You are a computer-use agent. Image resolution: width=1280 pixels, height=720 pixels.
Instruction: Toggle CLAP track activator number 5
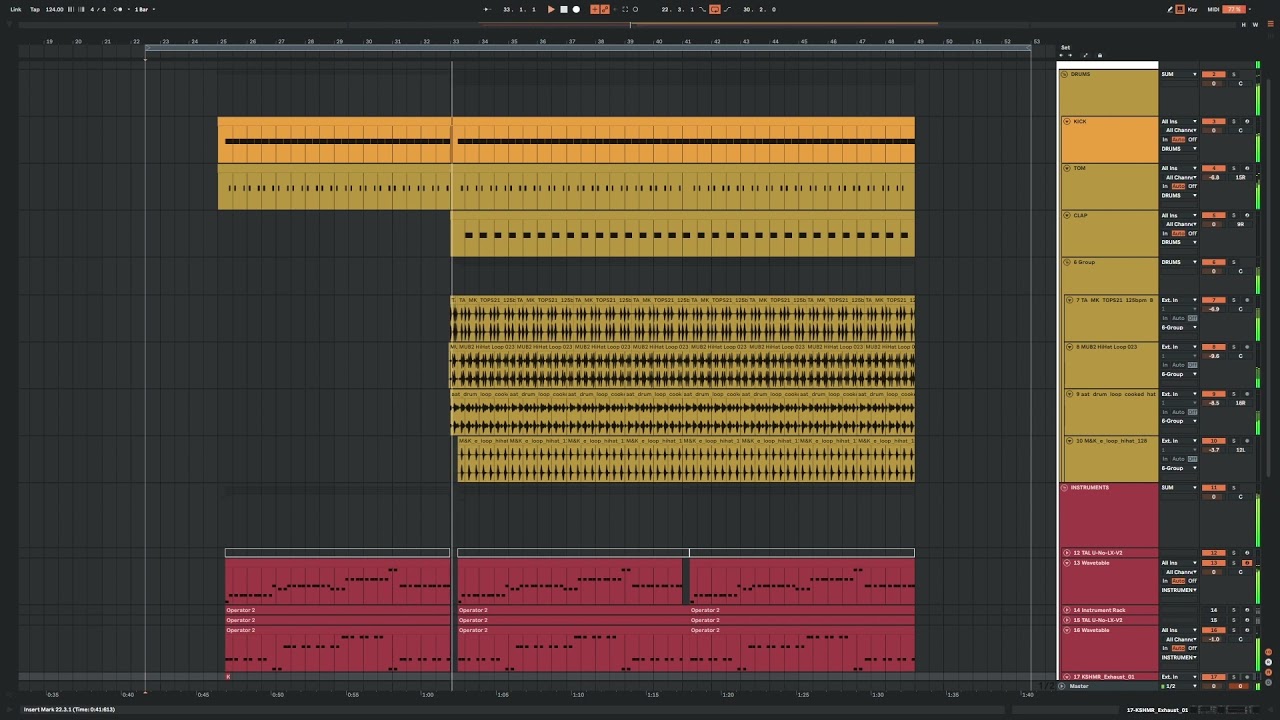coord(1213,215)
